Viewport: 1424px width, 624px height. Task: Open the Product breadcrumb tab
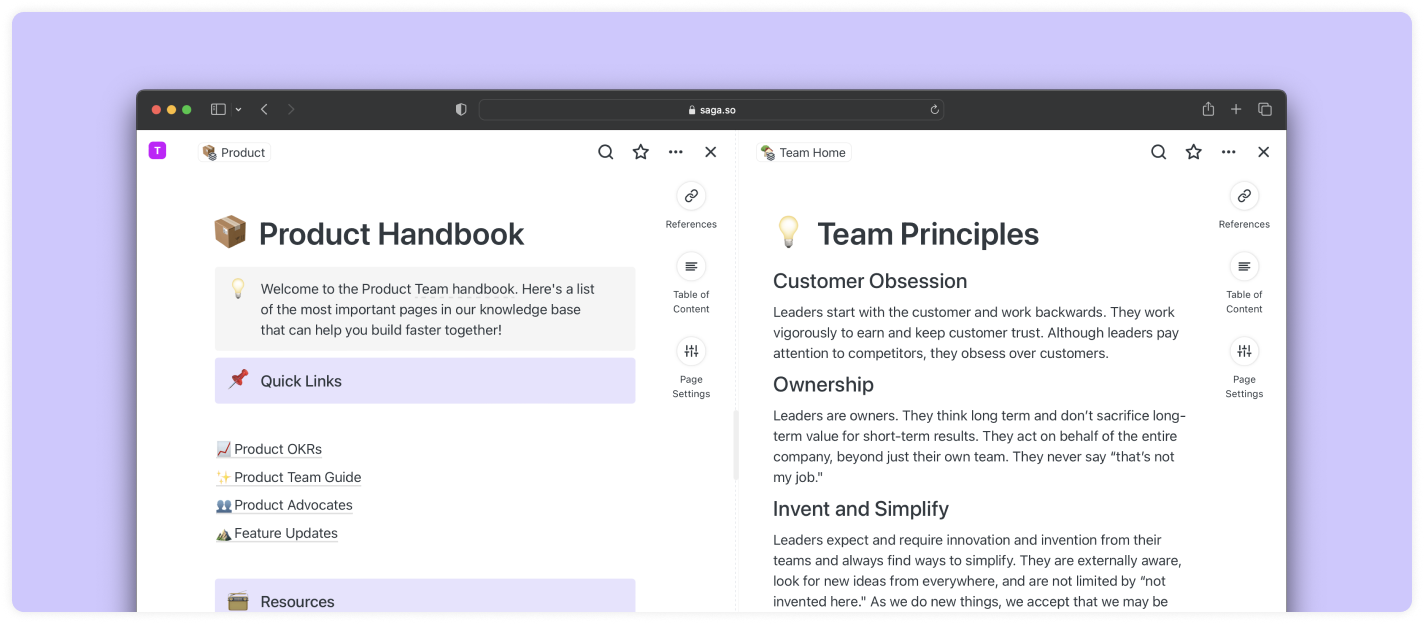(x=235, y=153)
